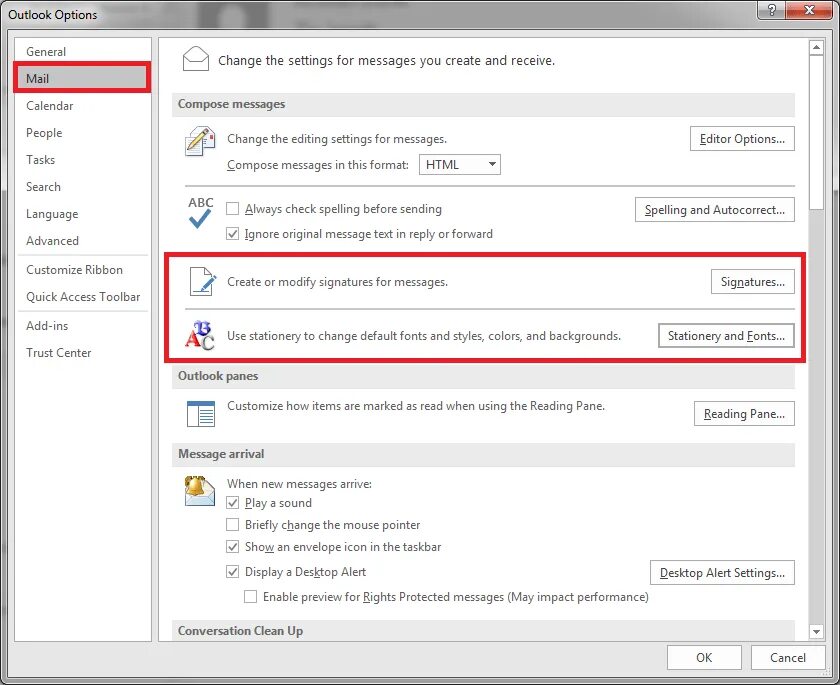Enable Briefly change the mouse pointer

click(232, 524)
